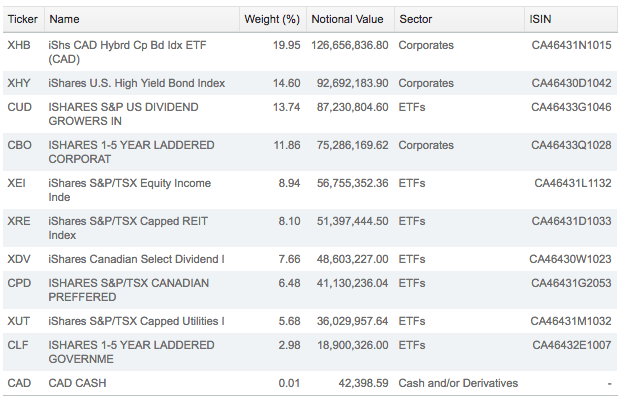Select the XHY ticker cell

pyautogui.click(x=19, y=83)
